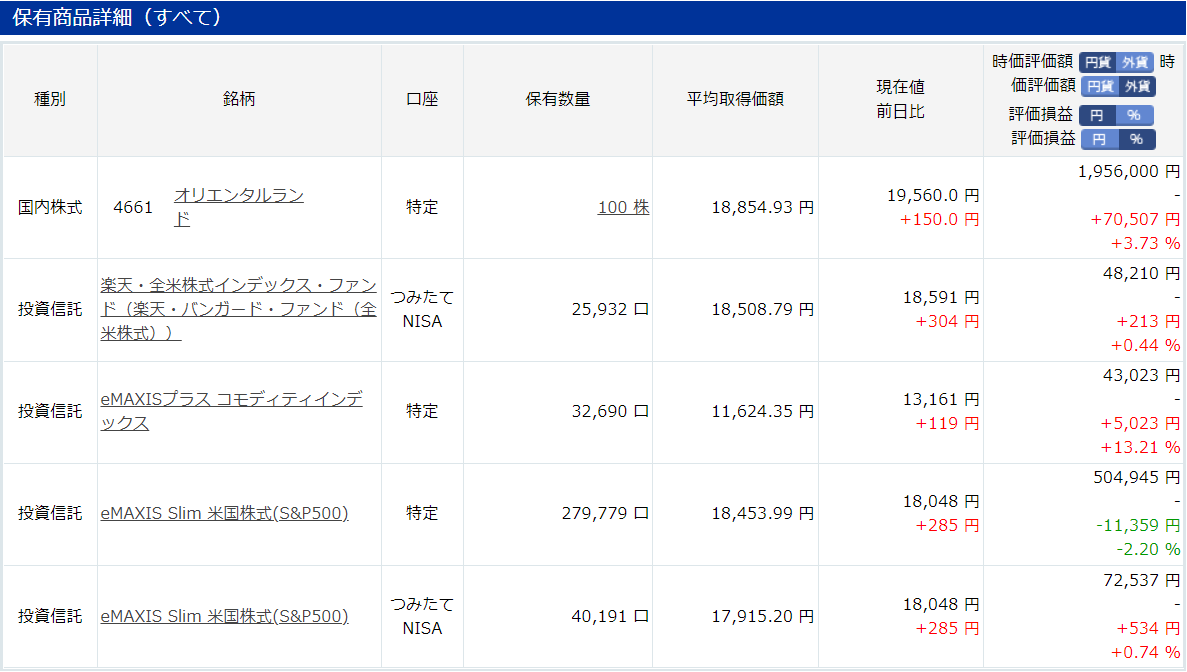The width and height of the screenshot is (1187, 672).
Task: Select 円貨 in the upper 時価評価額 toggle
Action: [1098, 62]
